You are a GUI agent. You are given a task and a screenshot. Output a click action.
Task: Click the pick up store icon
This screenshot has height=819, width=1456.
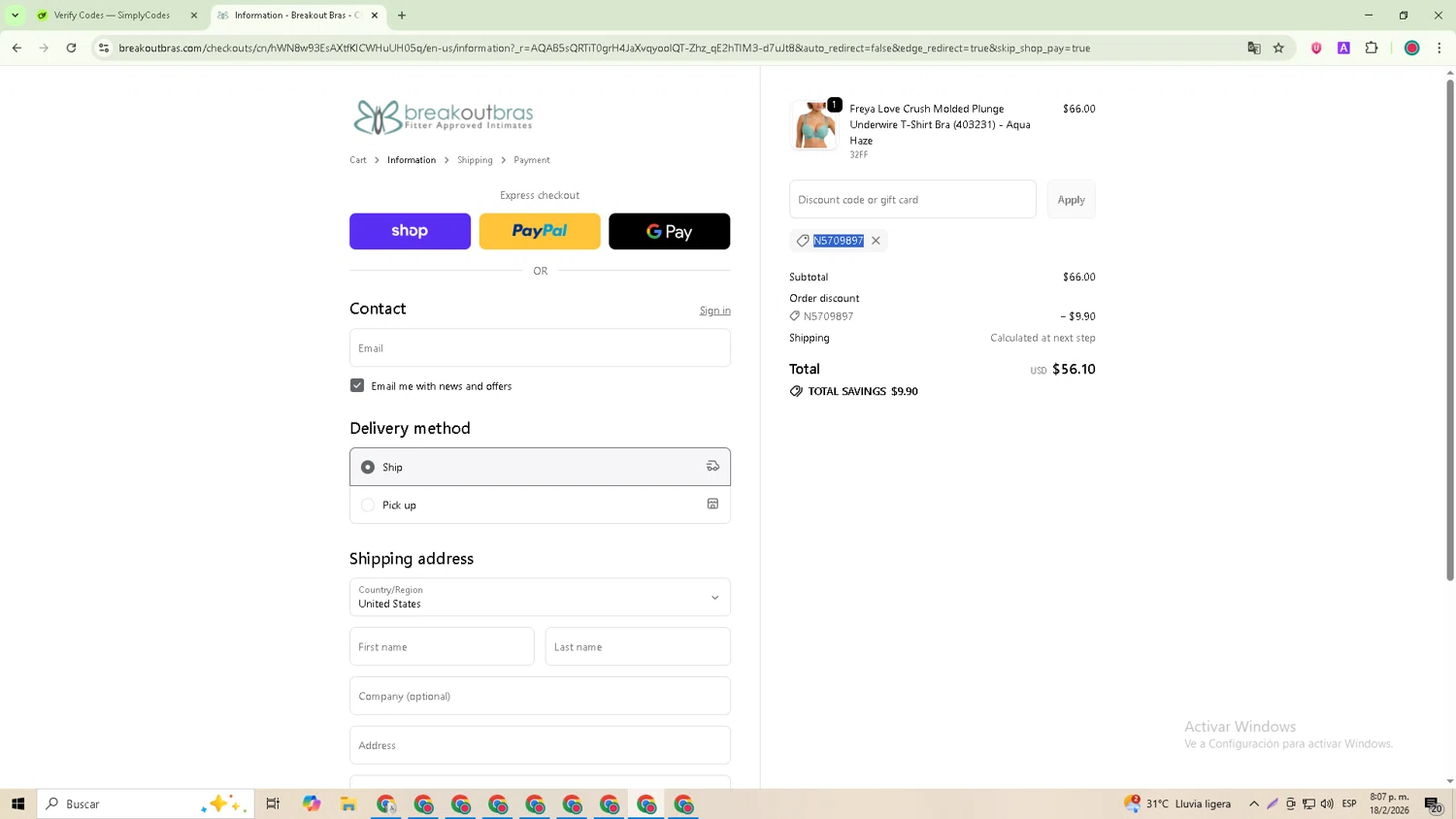(712, 504)
